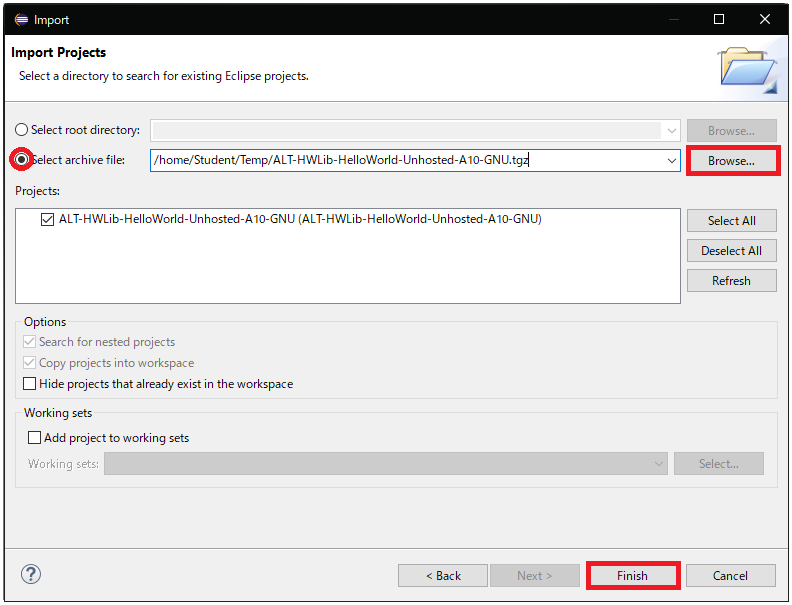
Task: Go back with the Back button
Action: coord(443,576)
